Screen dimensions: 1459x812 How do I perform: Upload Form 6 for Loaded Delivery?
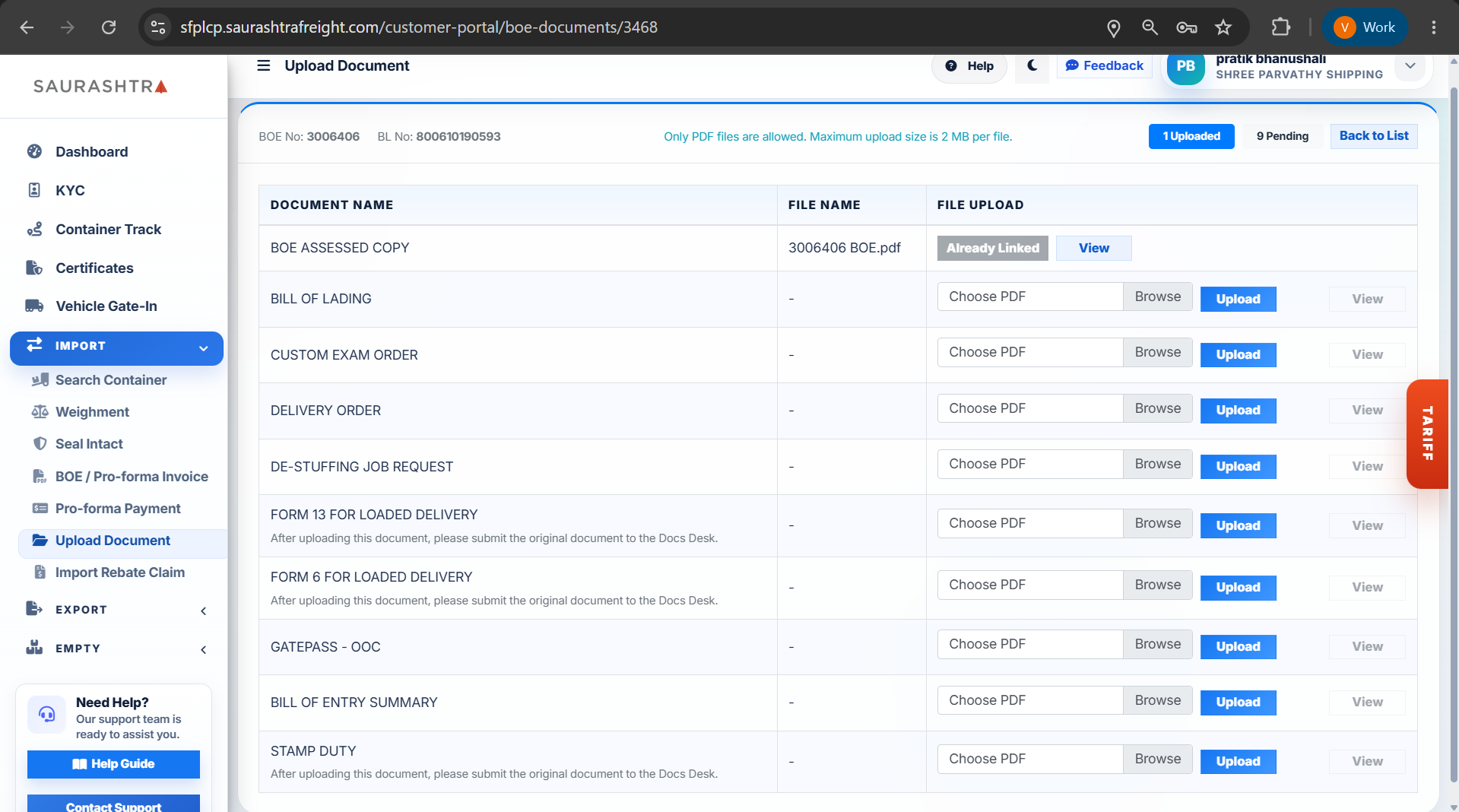point(1238,587)
